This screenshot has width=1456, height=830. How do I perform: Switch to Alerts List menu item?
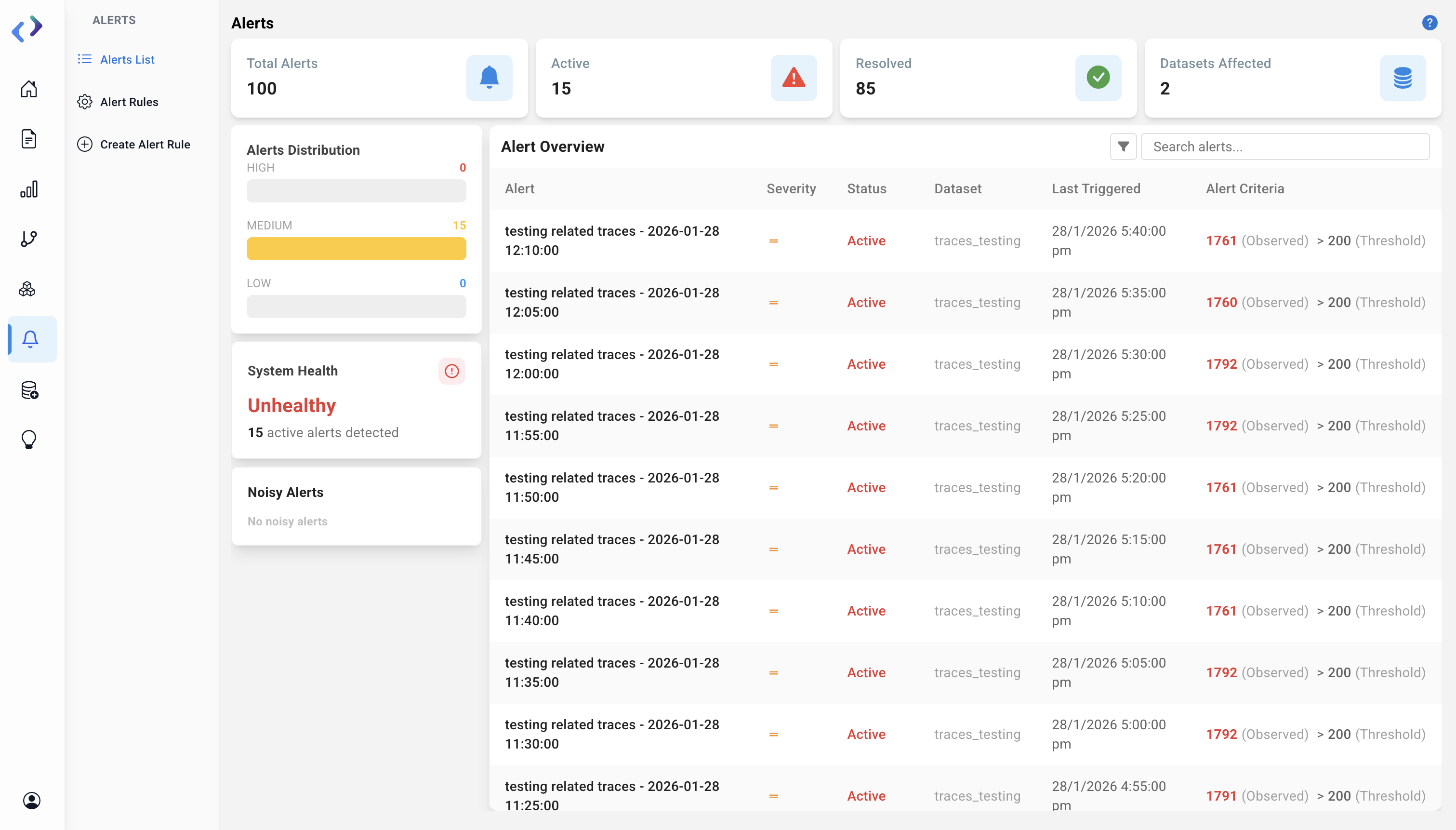(x=127, y=59)
